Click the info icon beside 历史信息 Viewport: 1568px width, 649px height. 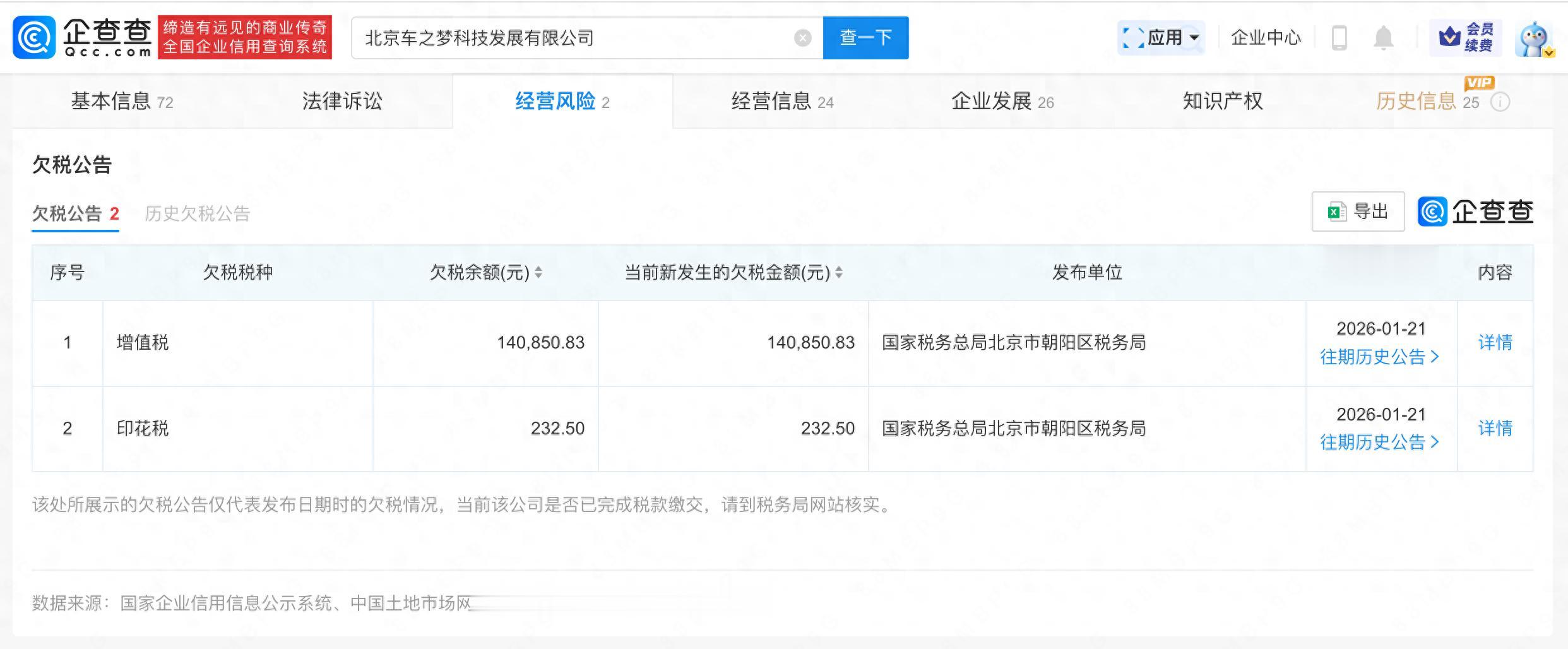pyautogui.click(x=1500, y=102)
